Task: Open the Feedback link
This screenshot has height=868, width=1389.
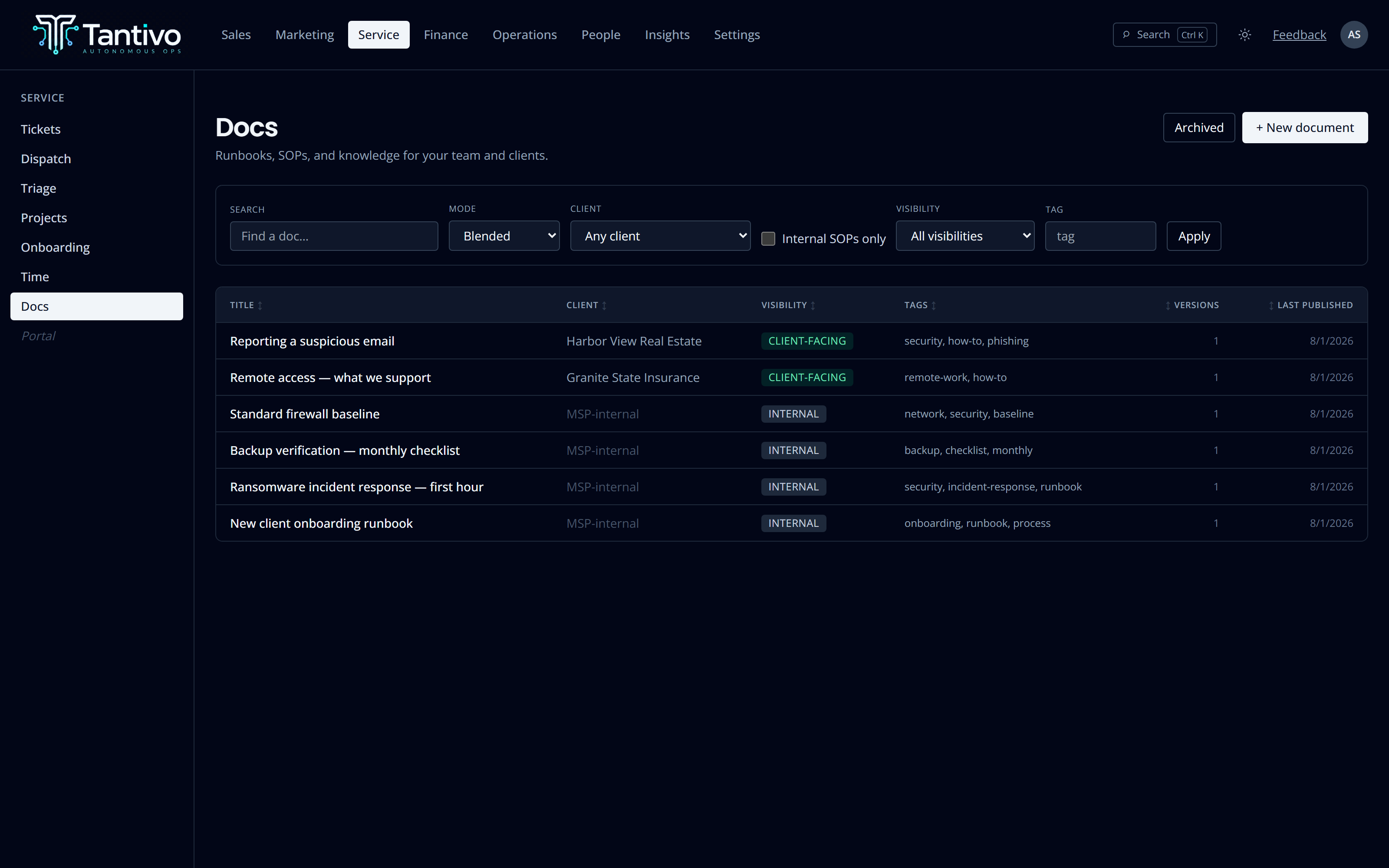Action: 1299,34
